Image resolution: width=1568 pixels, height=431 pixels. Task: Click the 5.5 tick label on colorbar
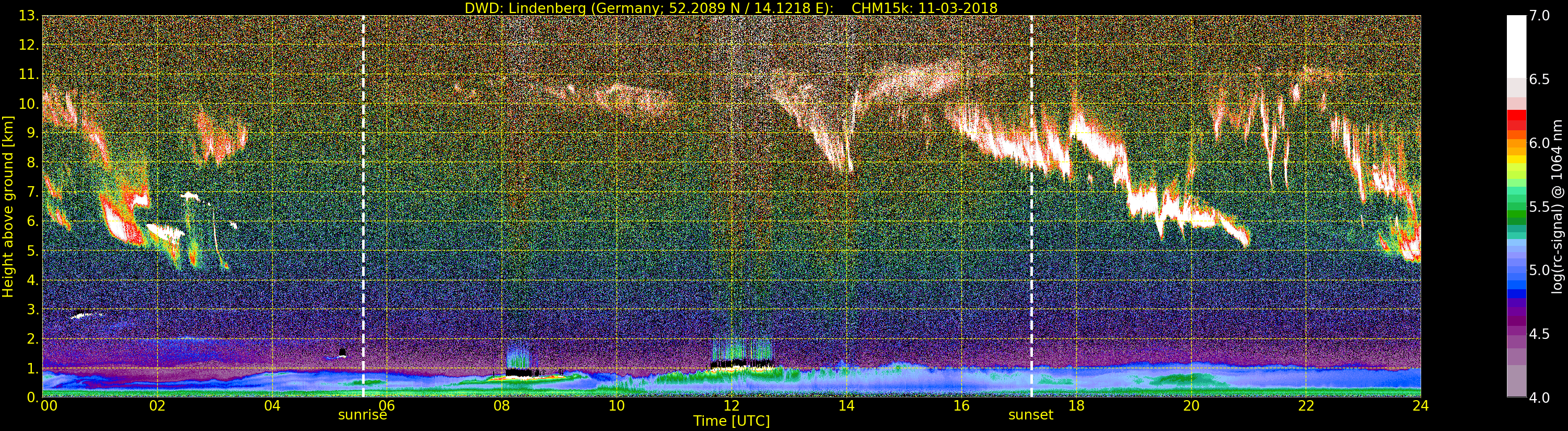pos(1540,207)
